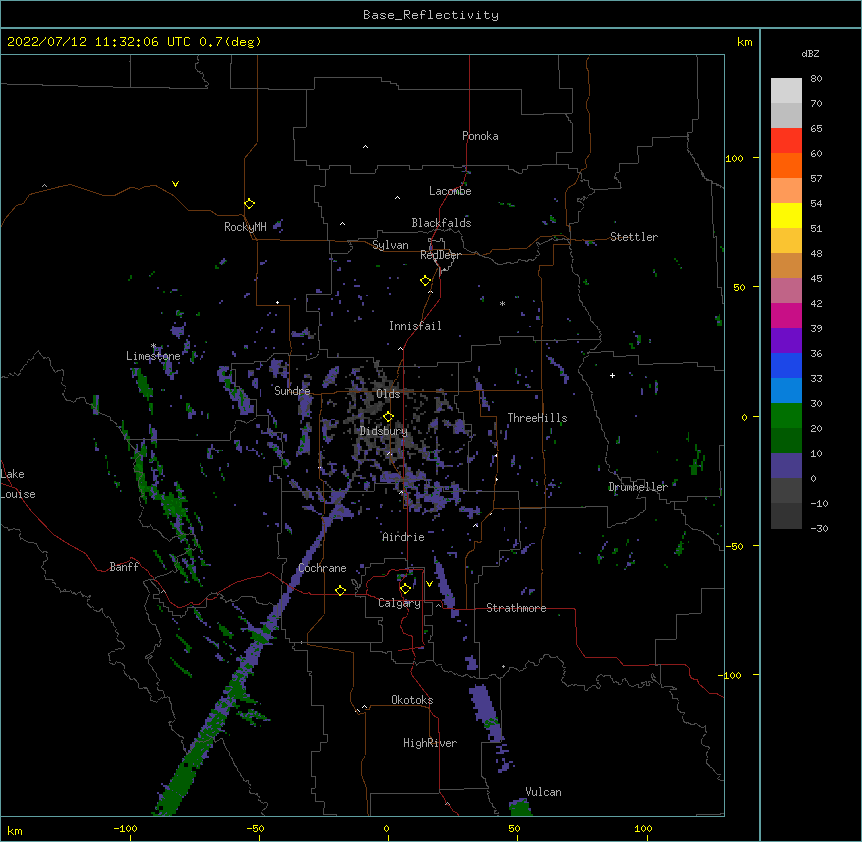Click the Sundre label
Viewport: 862px width, 842px height.
tap(292, 391)
